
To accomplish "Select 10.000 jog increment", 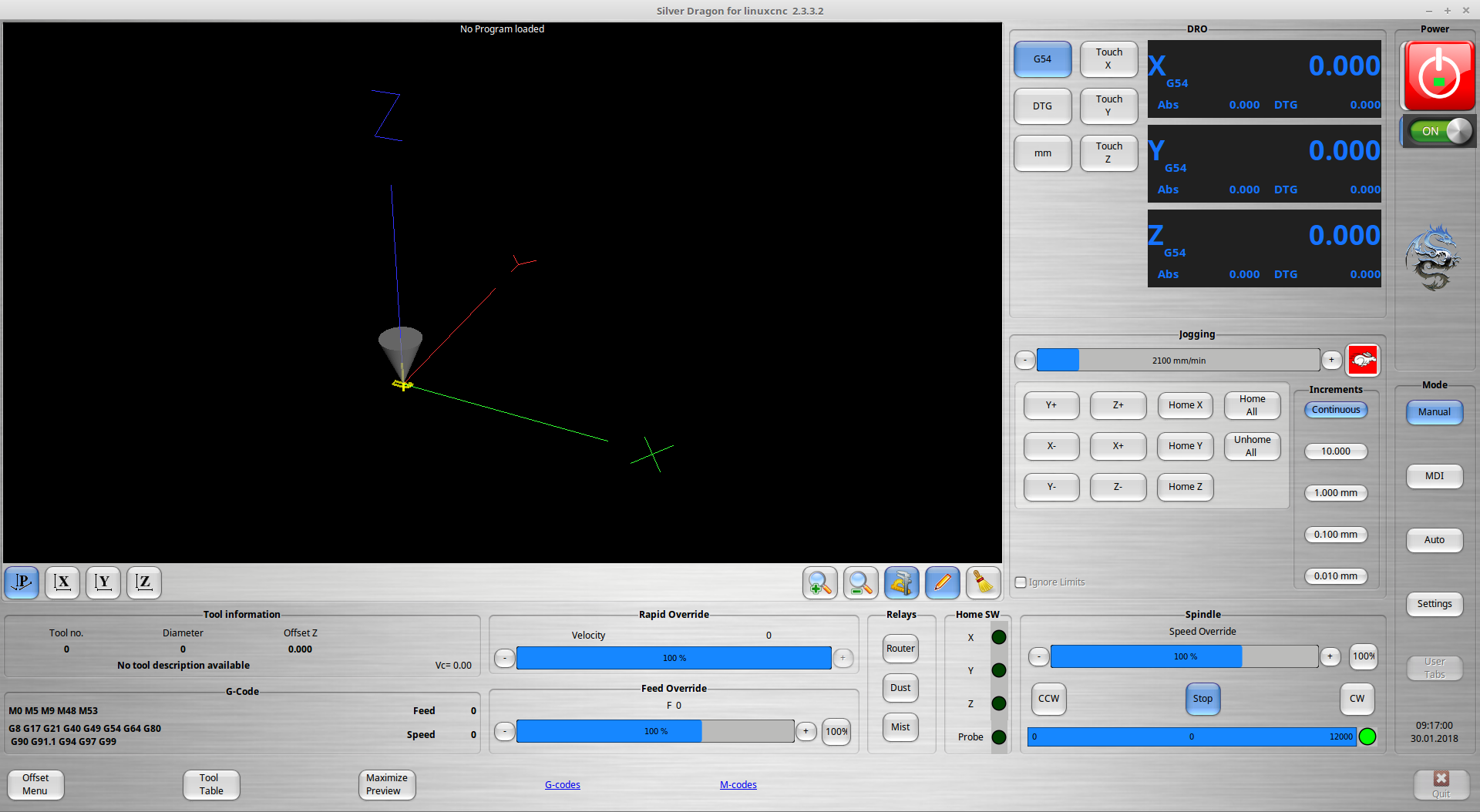I will [1336, 451].
